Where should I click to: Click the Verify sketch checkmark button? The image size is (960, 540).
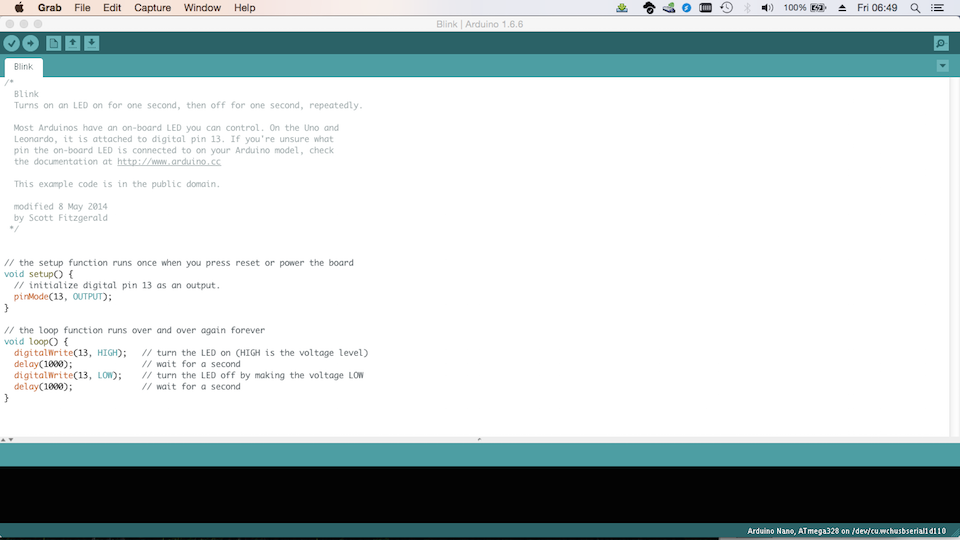click(x=12, y=43)
